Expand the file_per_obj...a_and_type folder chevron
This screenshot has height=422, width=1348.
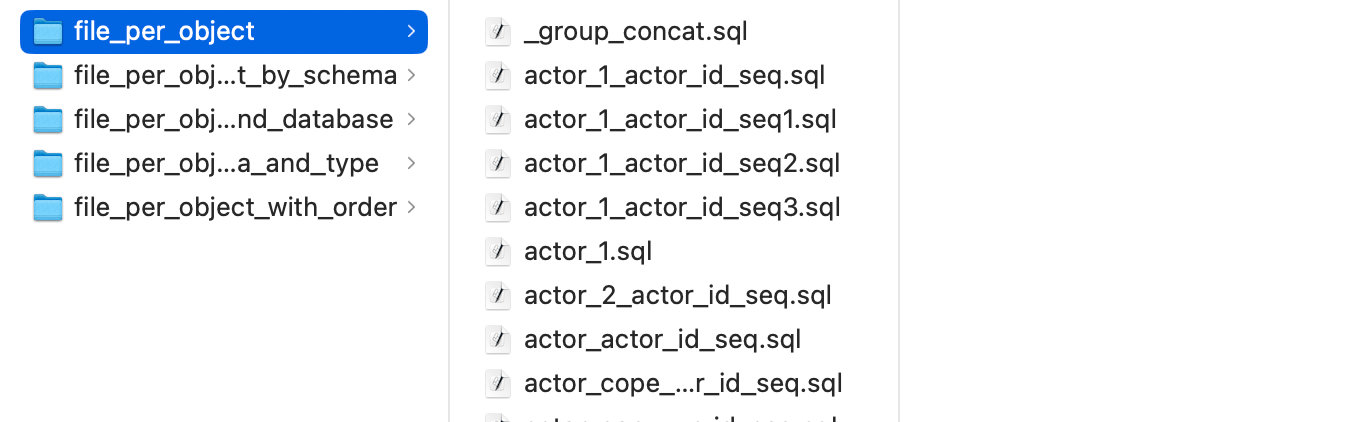pos(411,164)
